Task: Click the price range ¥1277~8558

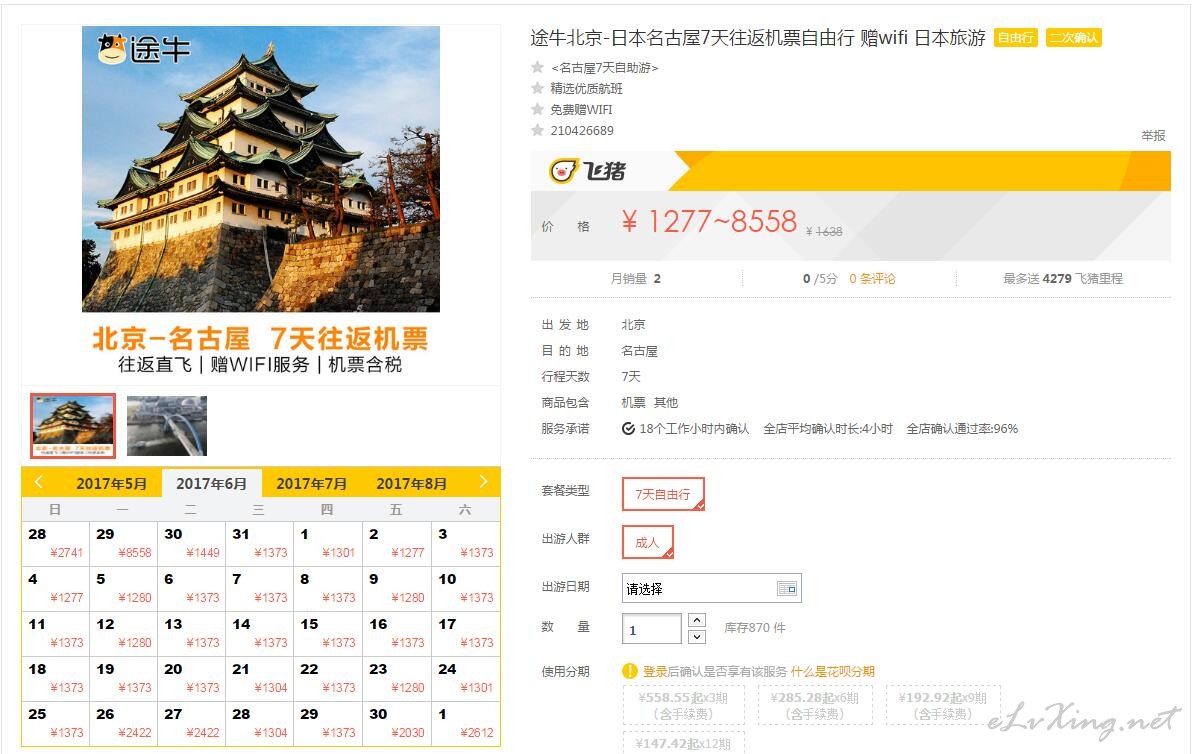Action: [x=709, y=221]
